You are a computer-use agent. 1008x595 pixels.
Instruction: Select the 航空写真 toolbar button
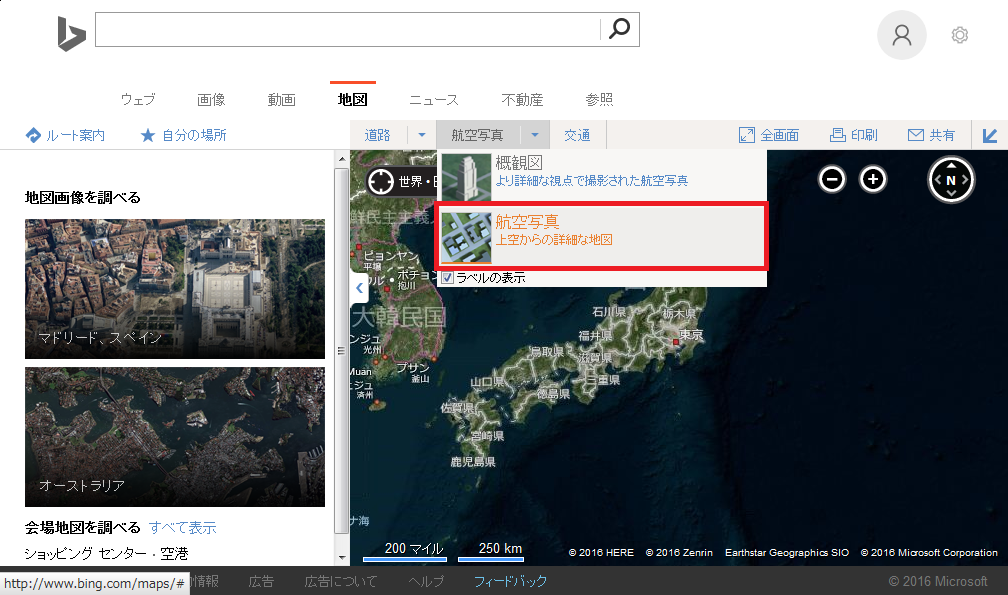(478, 136)
